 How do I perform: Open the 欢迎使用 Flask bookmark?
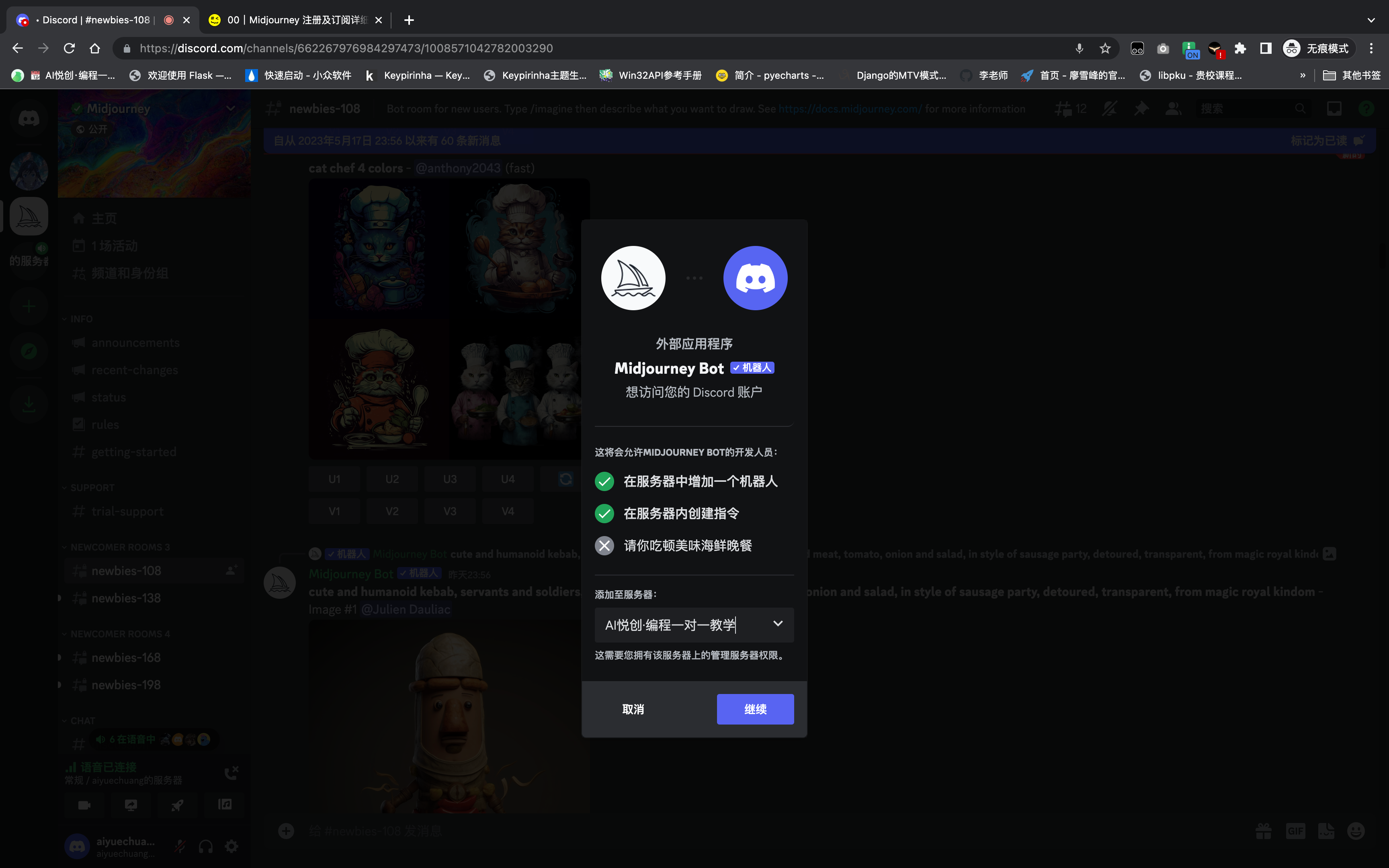(x=181, y=75)
